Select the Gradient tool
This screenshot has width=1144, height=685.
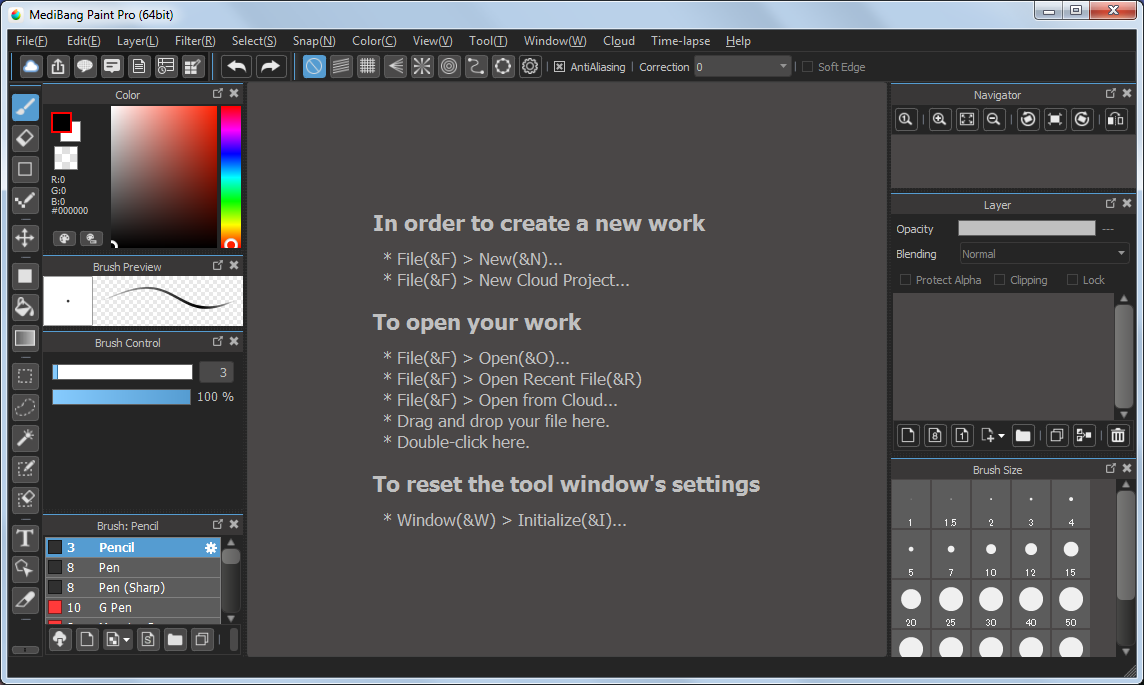coord(24,338)
